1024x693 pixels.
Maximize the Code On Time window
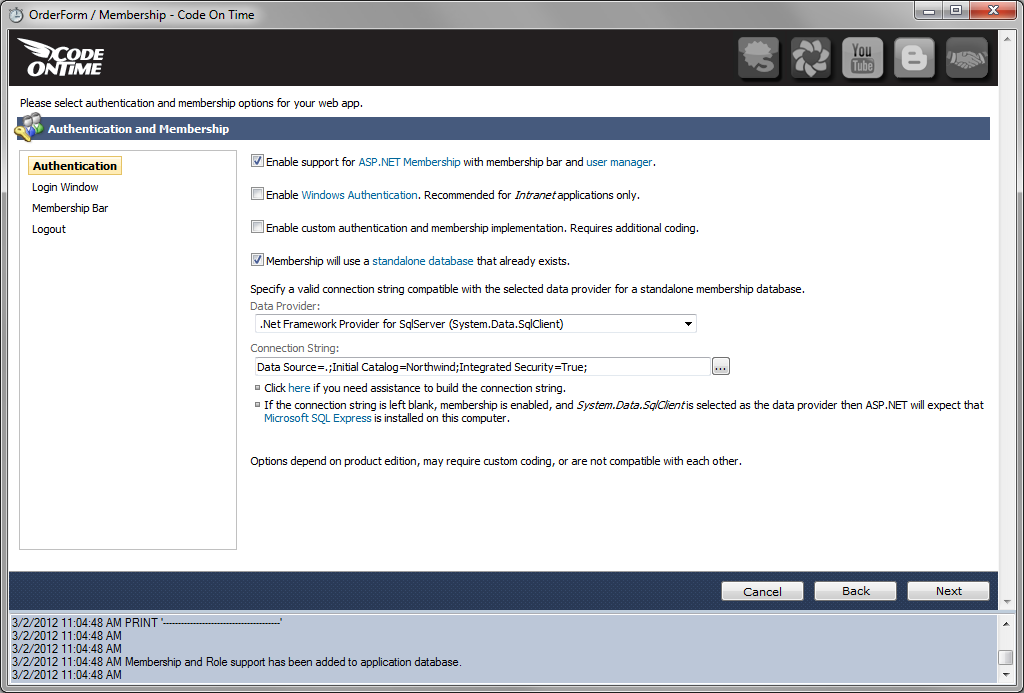pyautogui.click(x=955, y=11)
